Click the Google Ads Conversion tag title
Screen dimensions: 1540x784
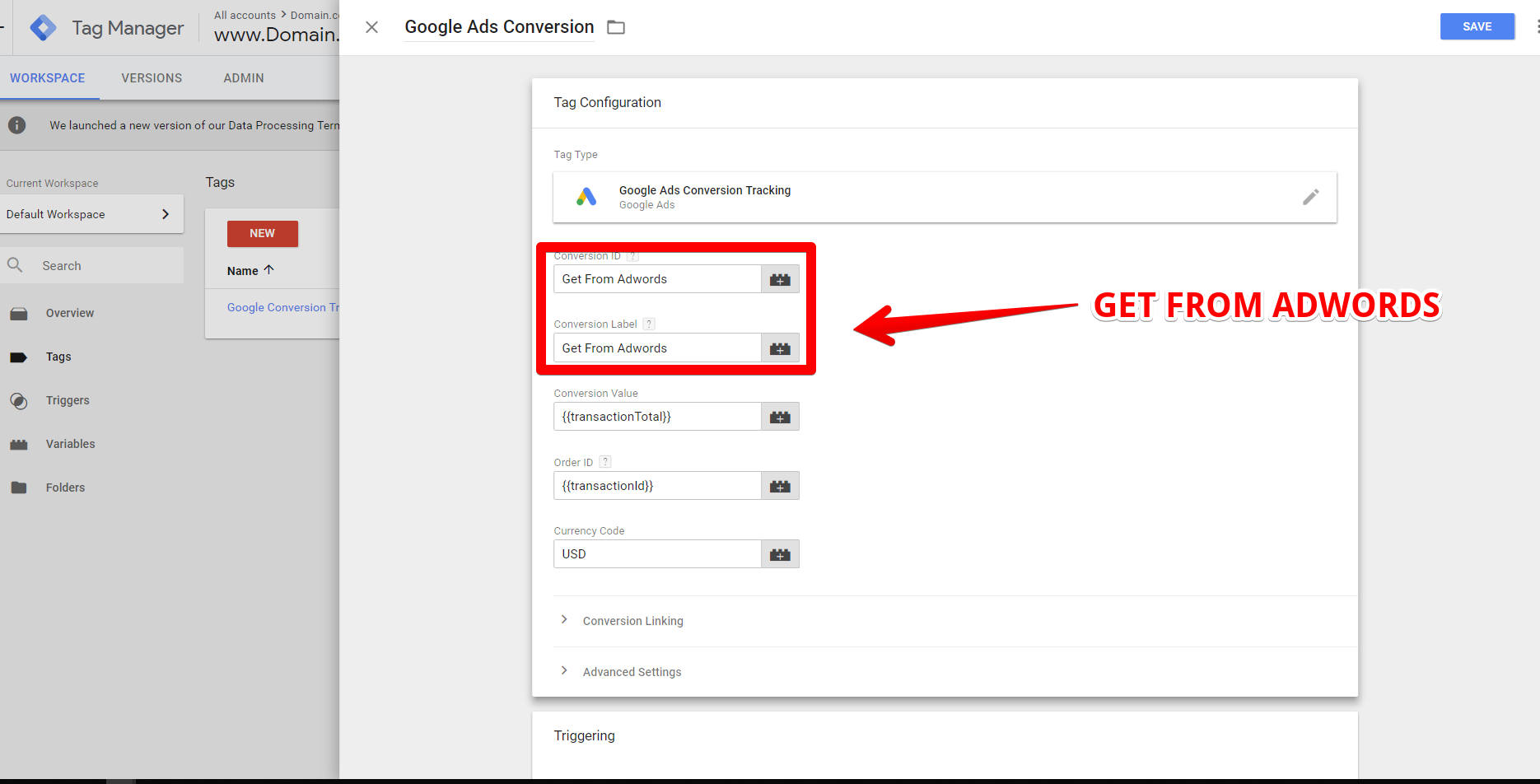pos(499,27)
